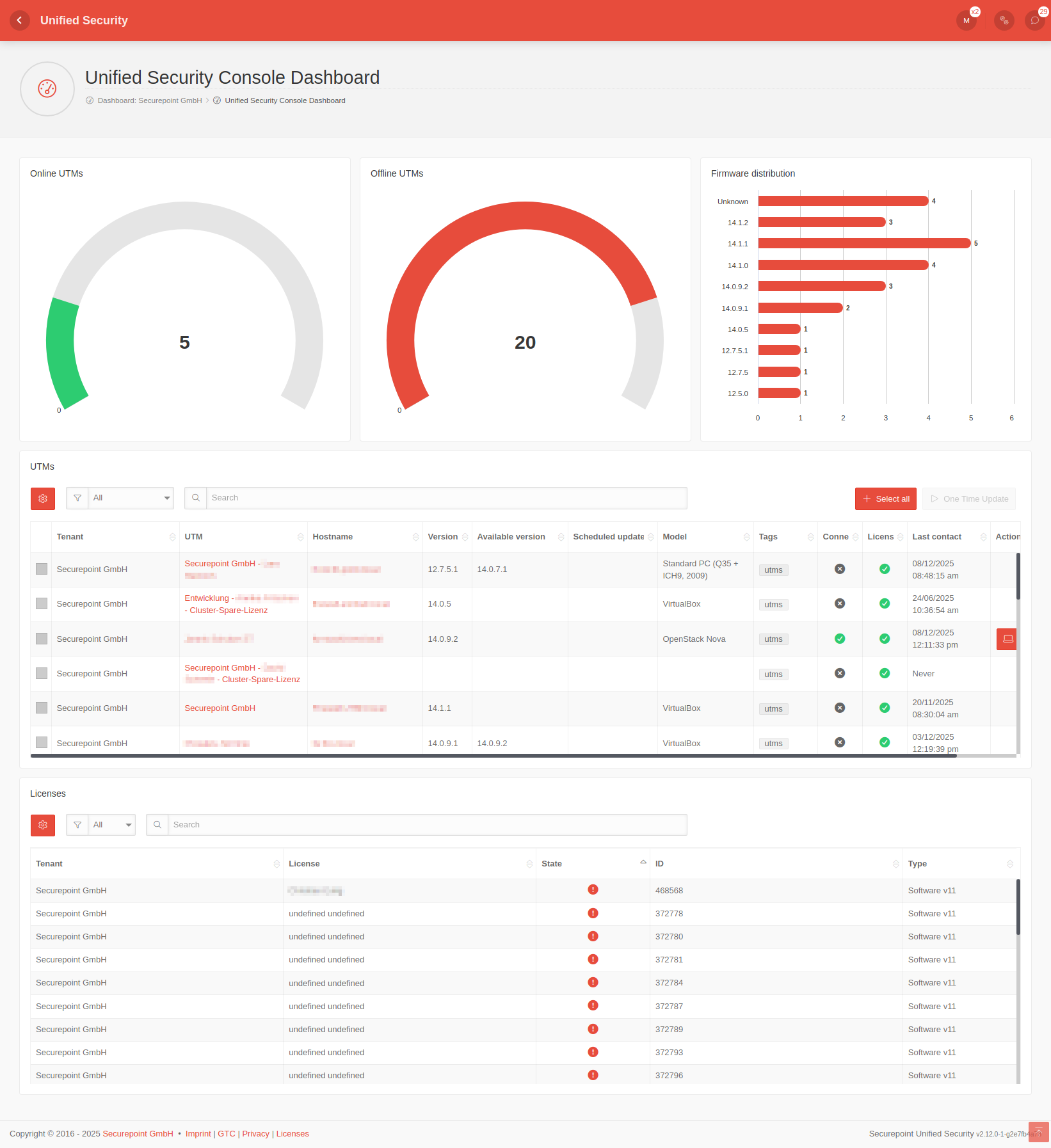Open the column settings gear in the UTMs section
1051x1148 pixels.
pyautogui.click(x=42, y=498)
